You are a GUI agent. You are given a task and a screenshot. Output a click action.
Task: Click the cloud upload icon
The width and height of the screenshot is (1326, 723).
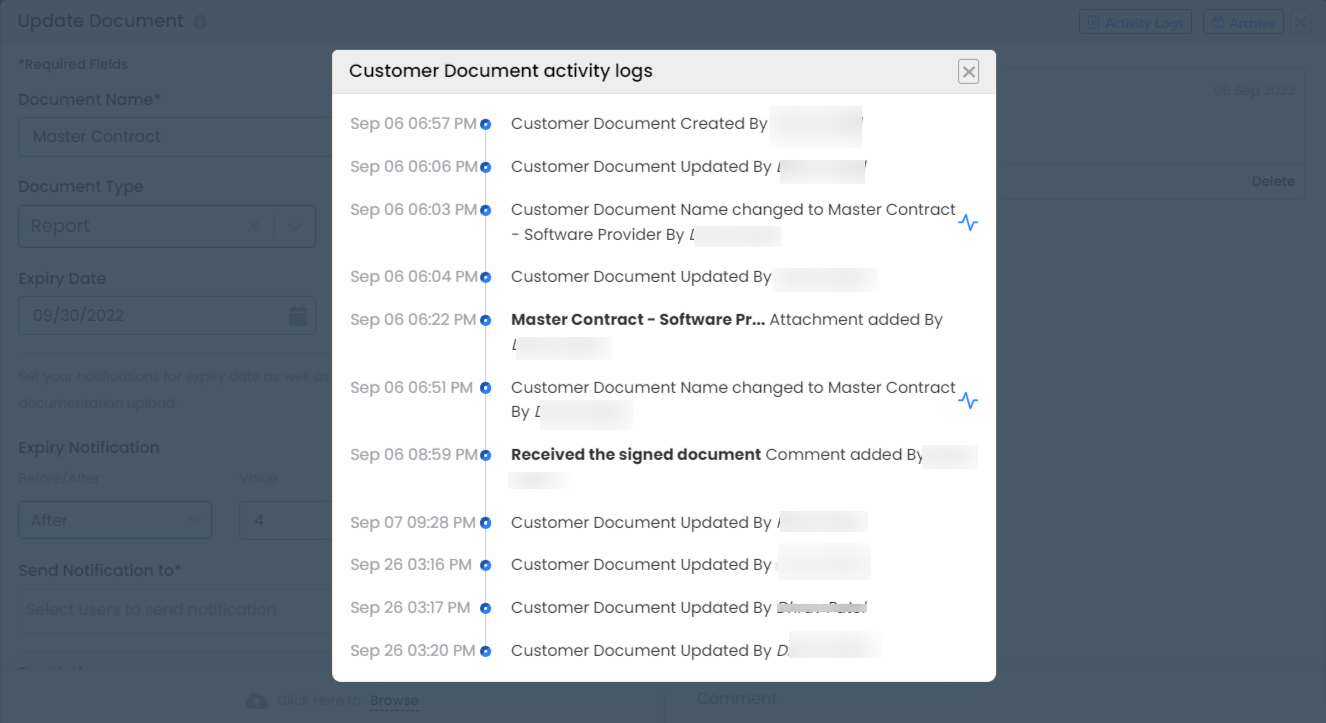click(x=257, y=700)
